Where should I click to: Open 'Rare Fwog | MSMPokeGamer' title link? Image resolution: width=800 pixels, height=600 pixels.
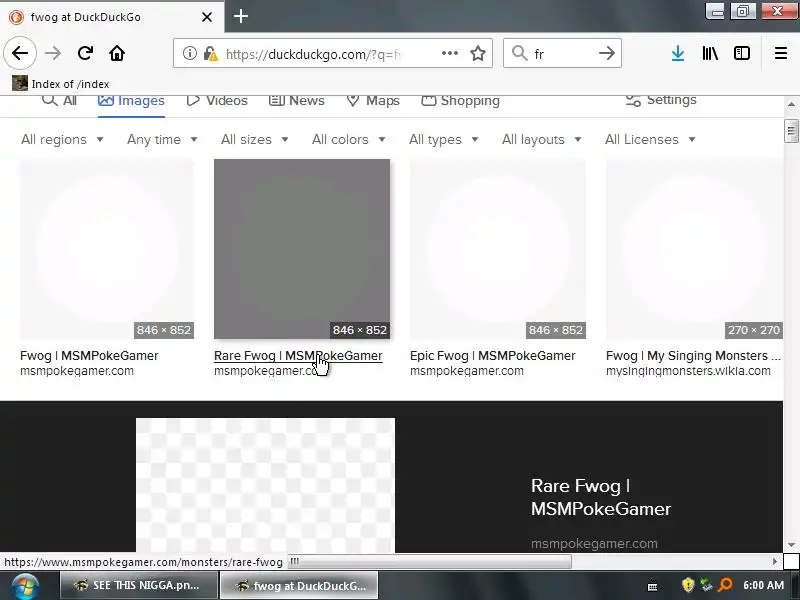tap(298, 356)
